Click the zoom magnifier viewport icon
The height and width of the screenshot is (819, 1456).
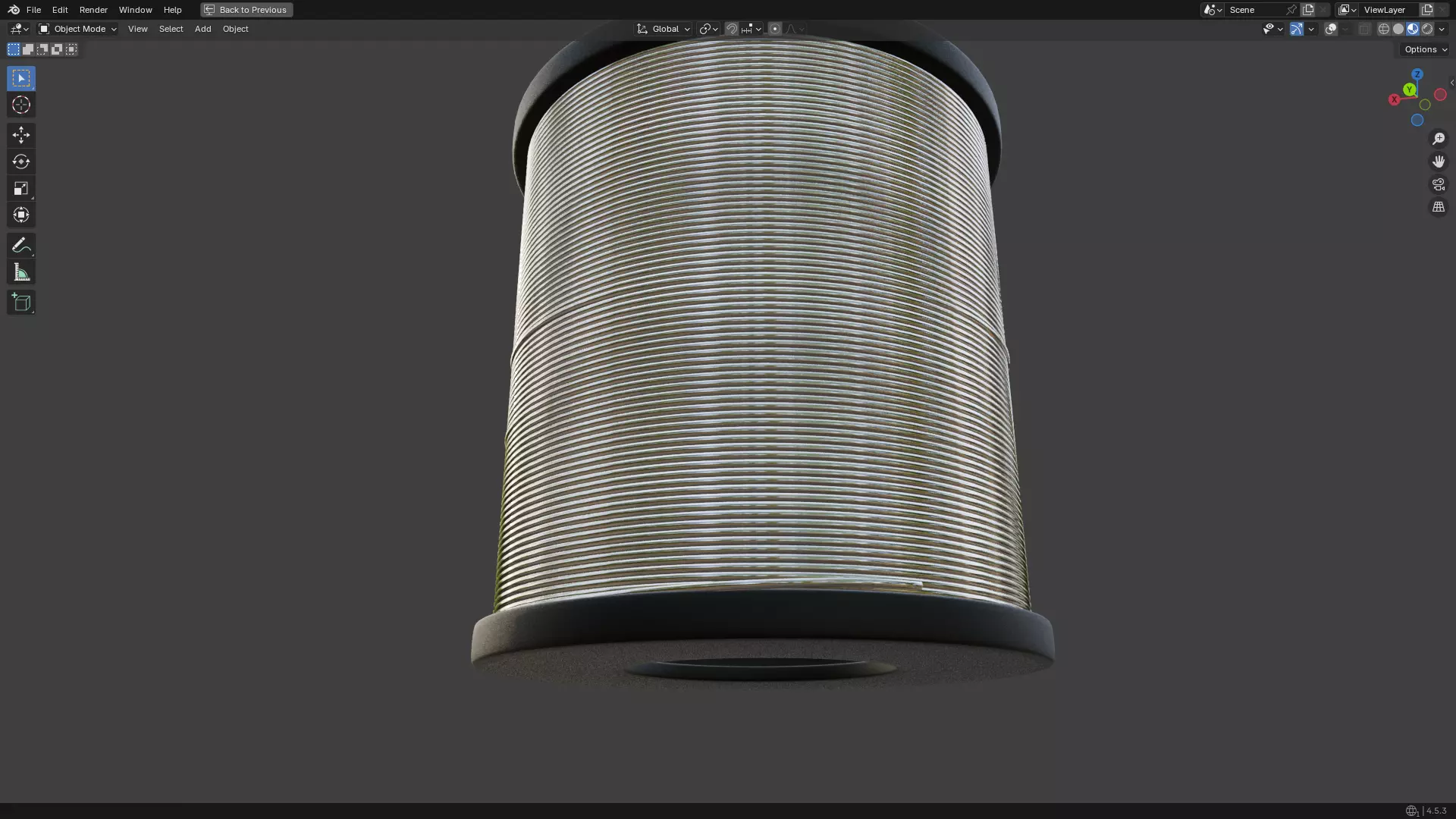pyautogui.click(x=1439, y=139)
